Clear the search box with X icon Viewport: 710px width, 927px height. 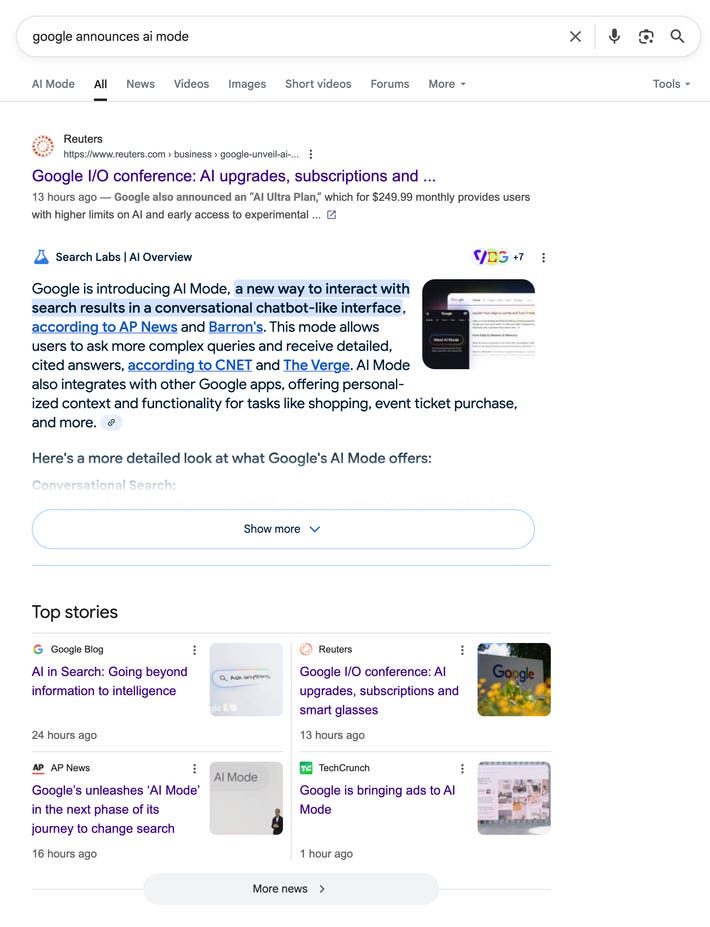coord(575,37)
